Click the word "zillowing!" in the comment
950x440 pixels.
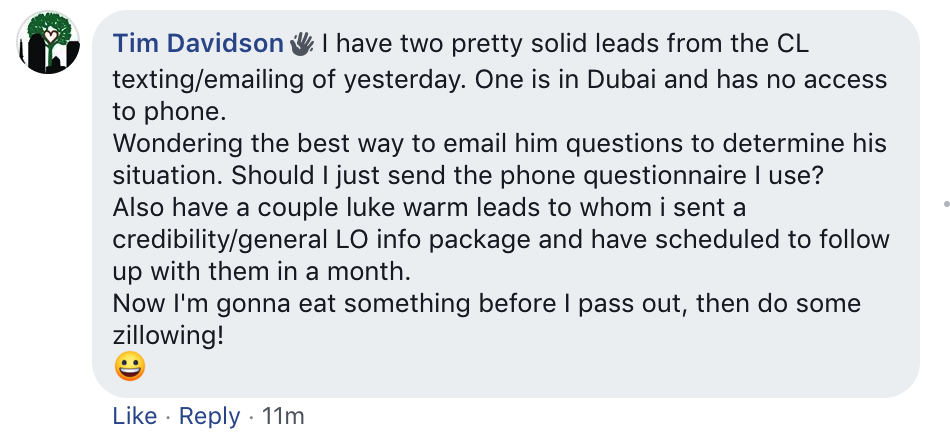coord(168,336)
